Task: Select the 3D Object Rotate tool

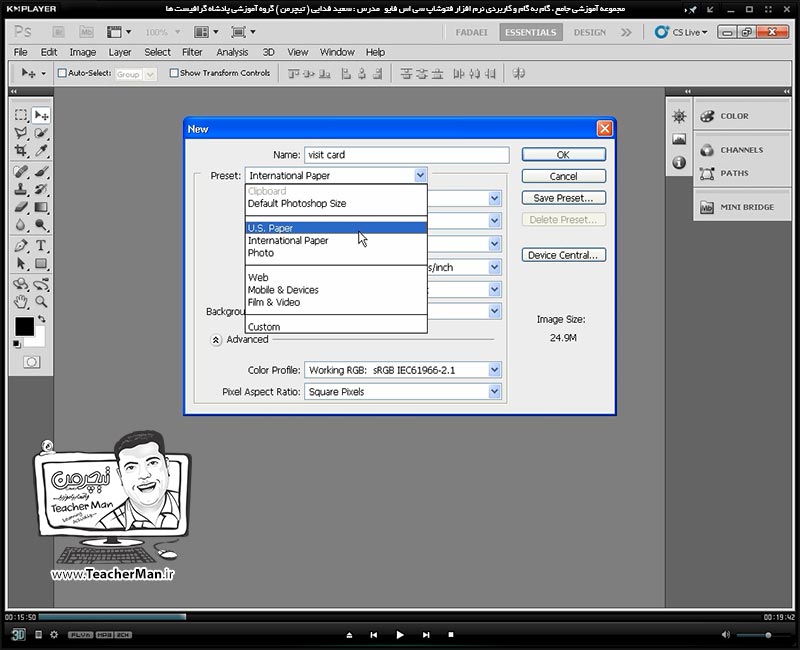Action: (x=20, y=284)
